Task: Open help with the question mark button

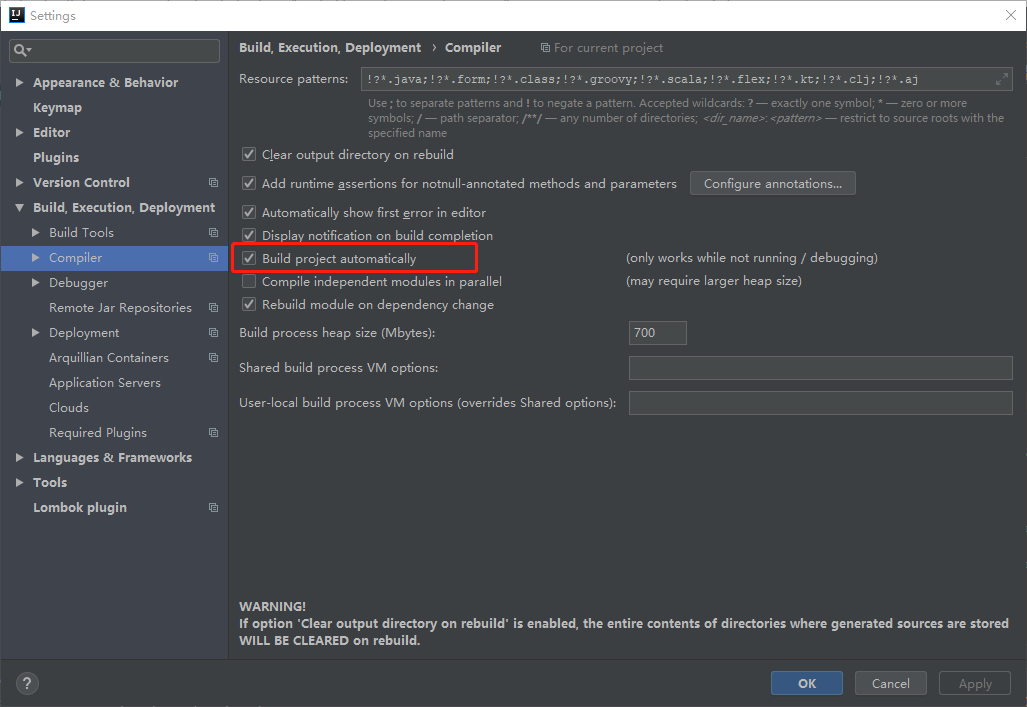Action: (x=27, y=683)
